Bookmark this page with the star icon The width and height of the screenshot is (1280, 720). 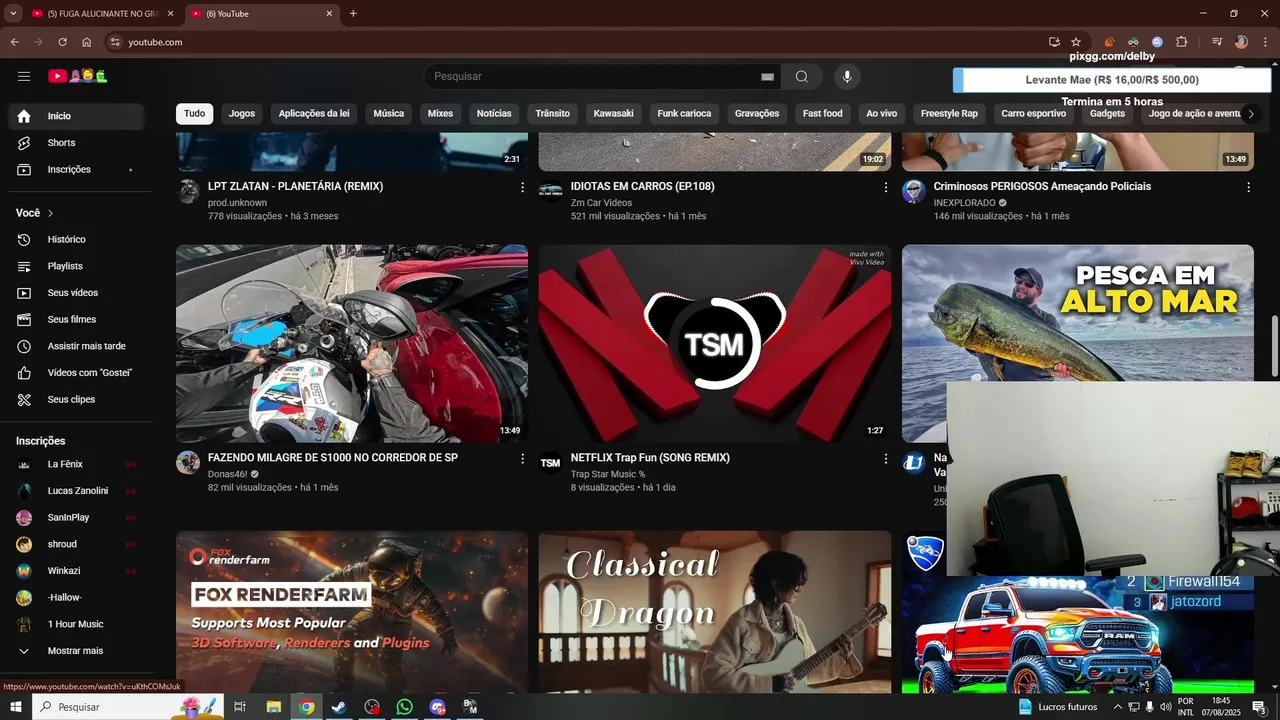coord(1076,42)
